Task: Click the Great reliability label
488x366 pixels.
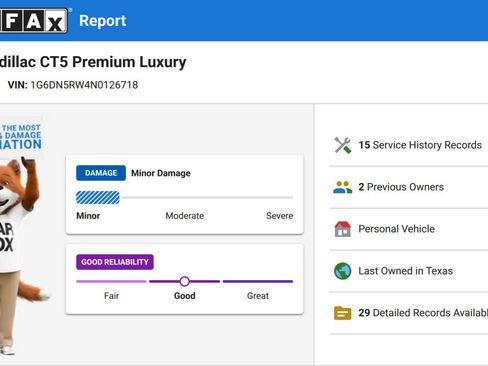Action: tap(258, 296)
